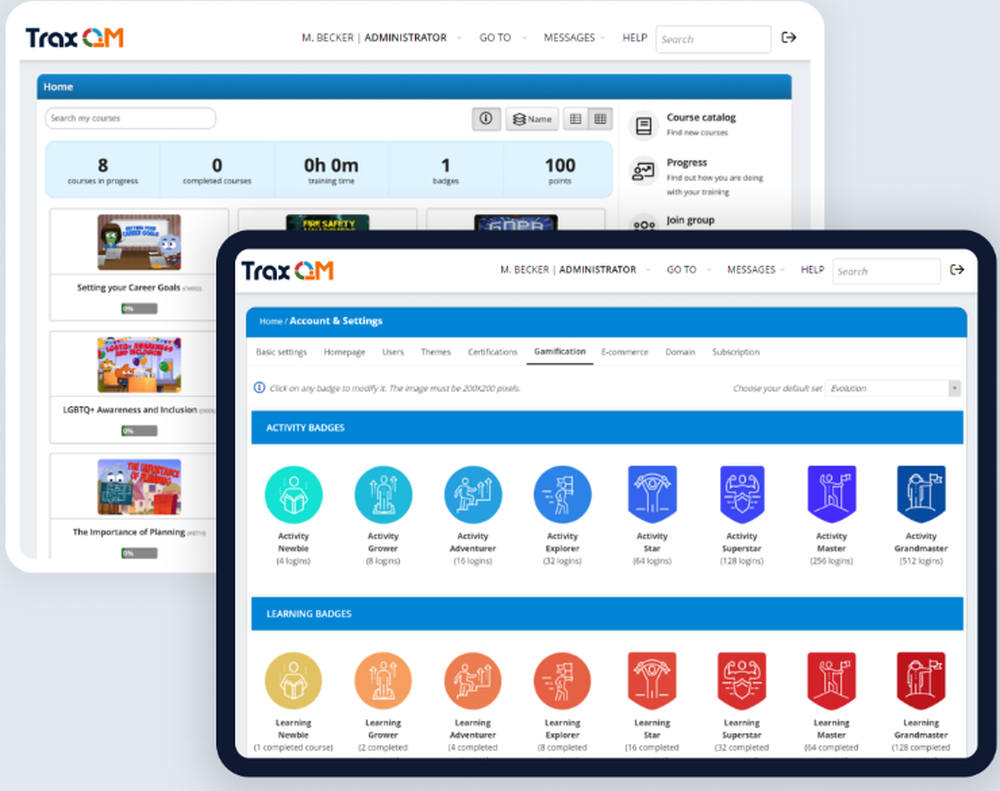Open the Certifications tab
This screenshot has height=791, width=1000.
tap(493, 352)
